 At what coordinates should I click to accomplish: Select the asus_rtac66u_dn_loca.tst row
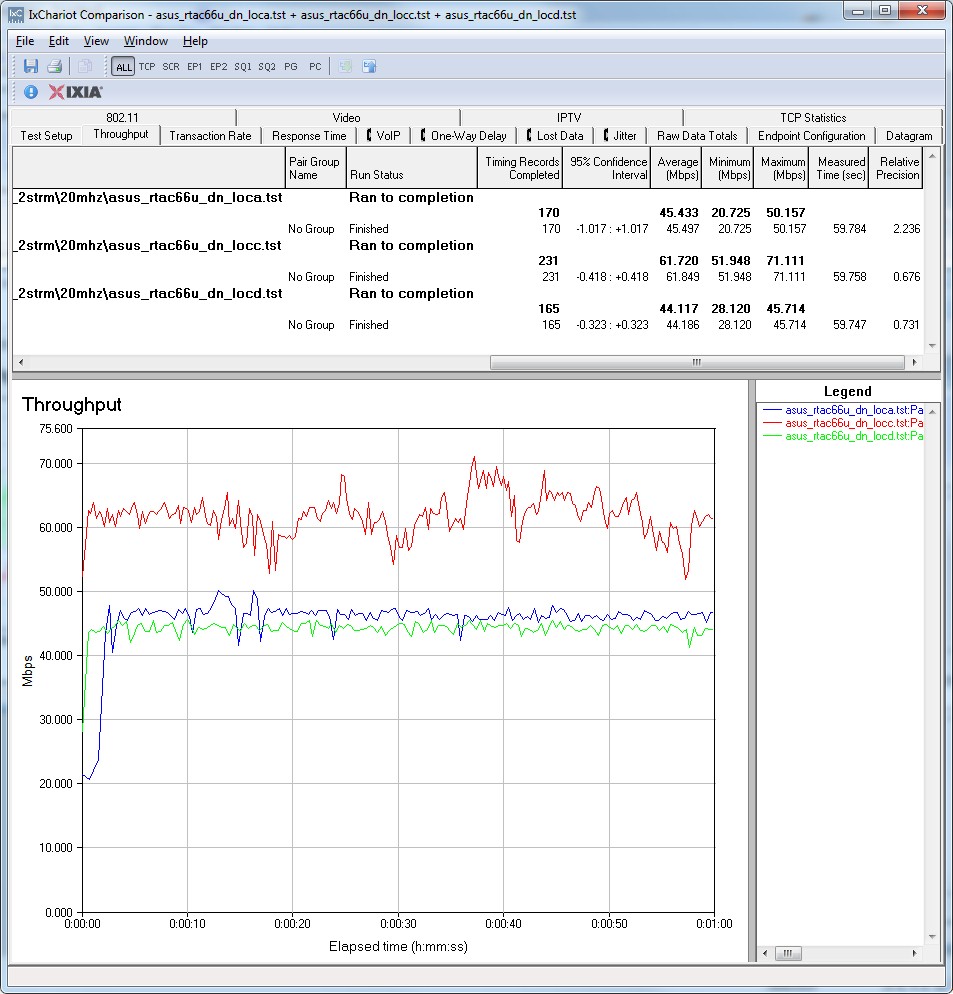(x=467, y=198)
